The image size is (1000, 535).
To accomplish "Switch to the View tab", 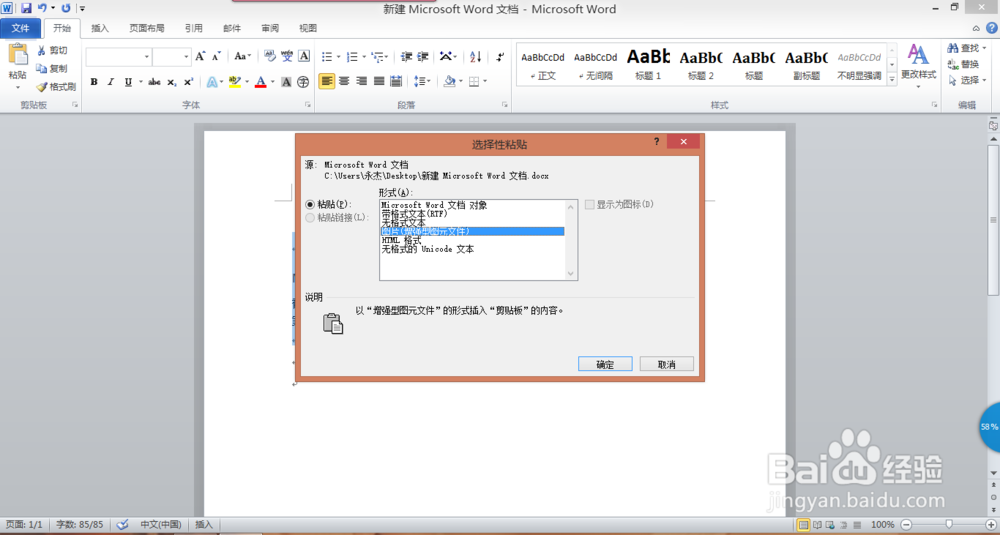I will click(x=308, y=28).
